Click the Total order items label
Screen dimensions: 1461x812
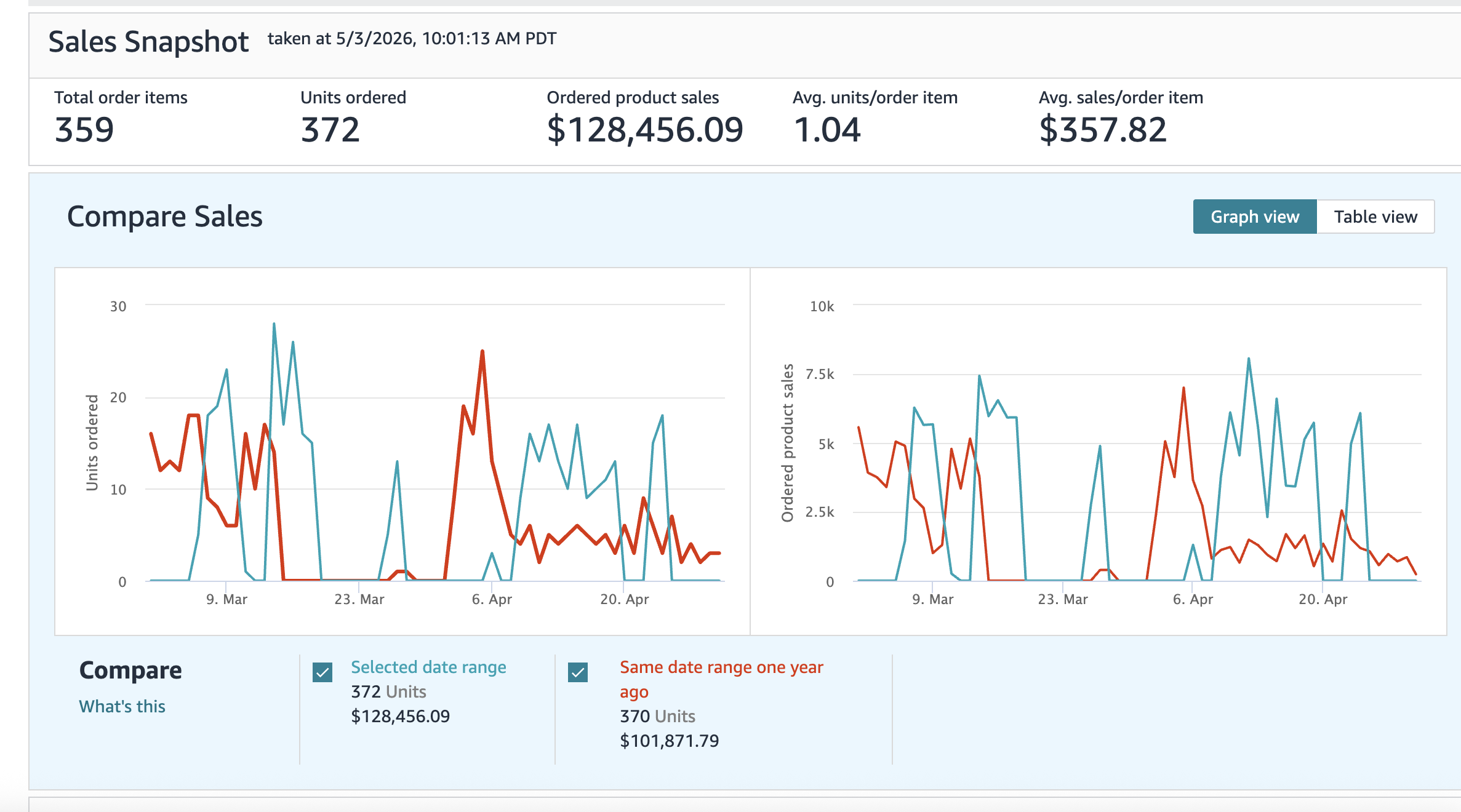coord(121,97)
